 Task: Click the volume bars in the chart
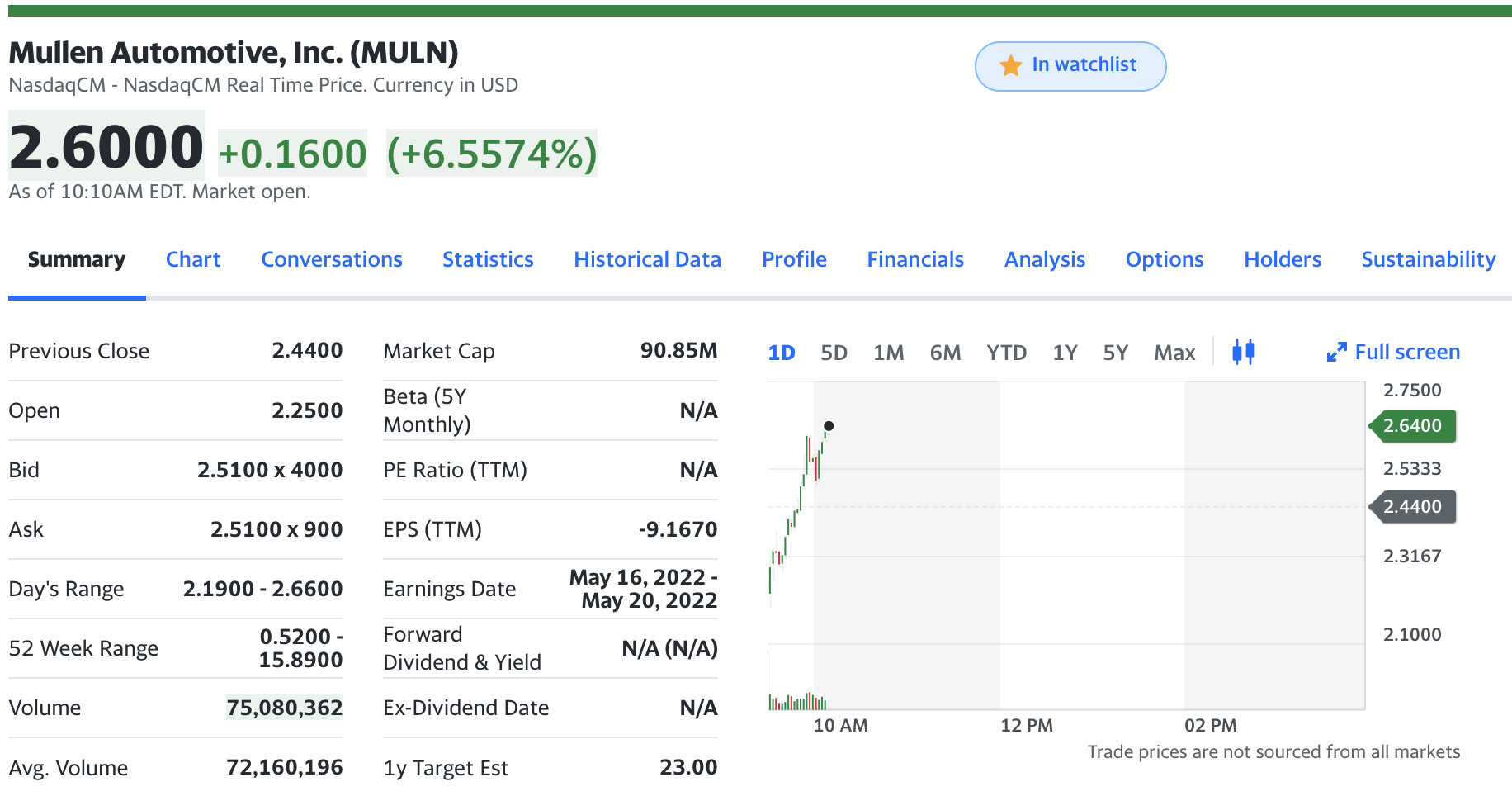coord(797,701)
